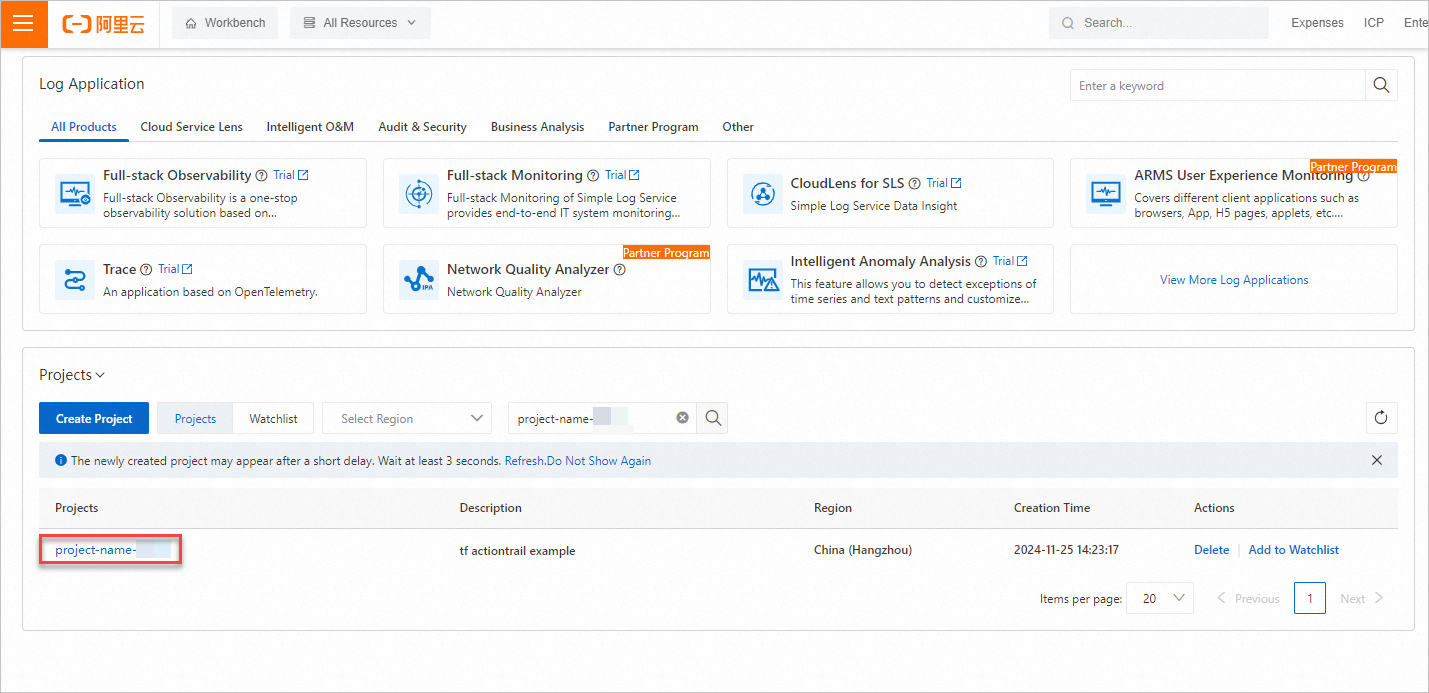Click the project search magnifier button
This screenshot has height=693, width=1429.
[713, 418]
